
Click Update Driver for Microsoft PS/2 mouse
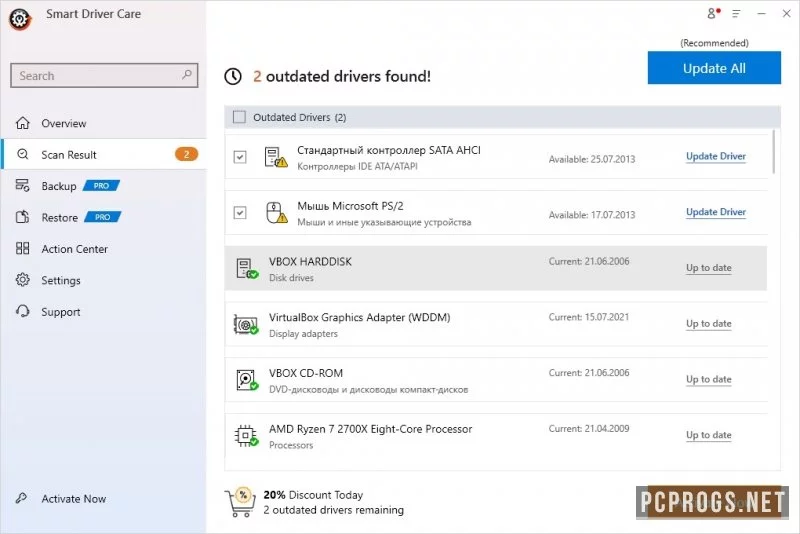[716, 212]
